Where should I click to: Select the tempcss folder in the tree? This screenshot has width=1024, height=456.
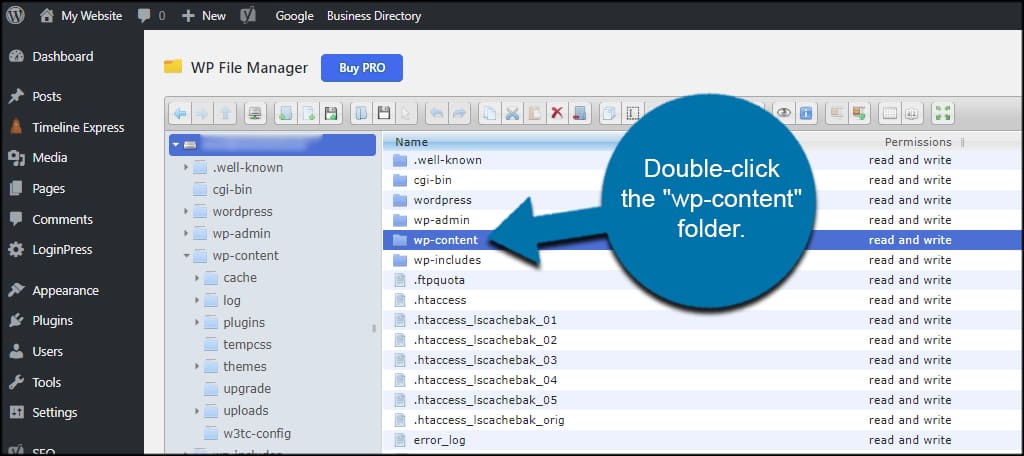tap(247, 344)
